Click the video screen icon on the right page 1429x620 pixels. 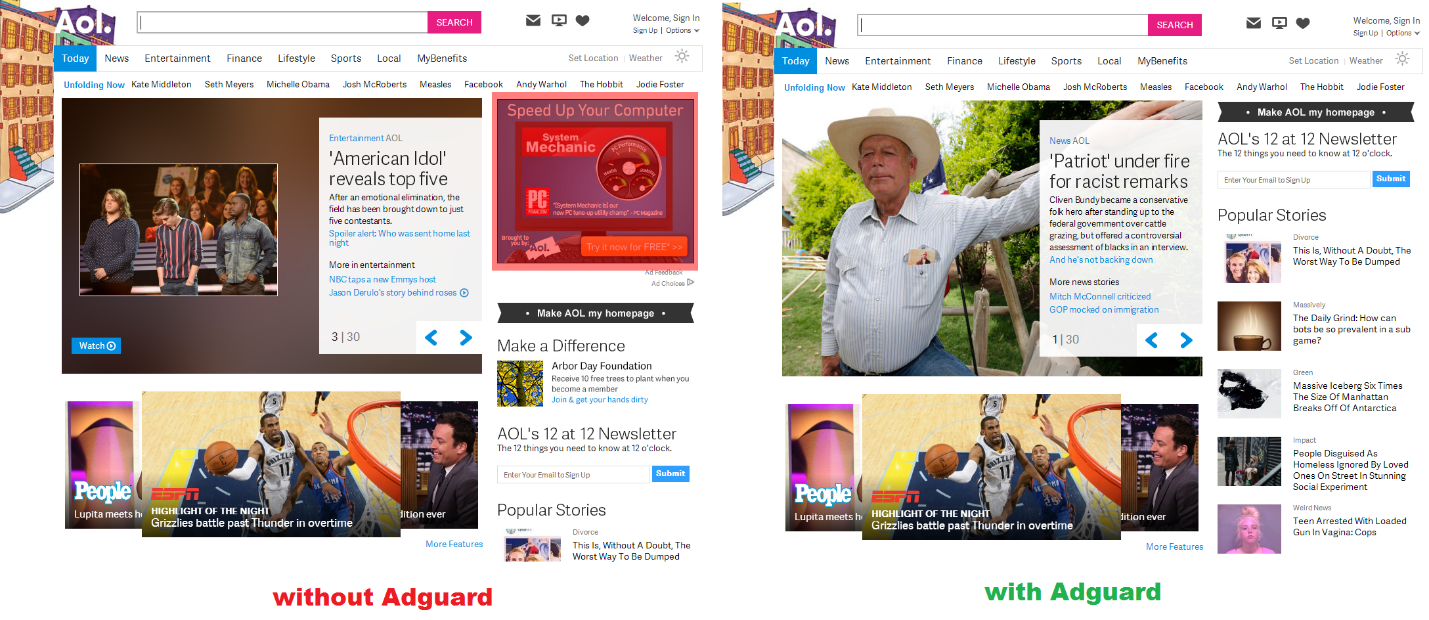click(x=1279, y=23)
